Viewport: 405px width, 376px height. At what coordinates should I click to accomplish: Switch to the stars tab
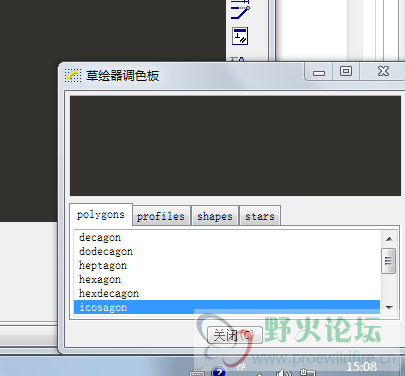[x=260, y=216]
